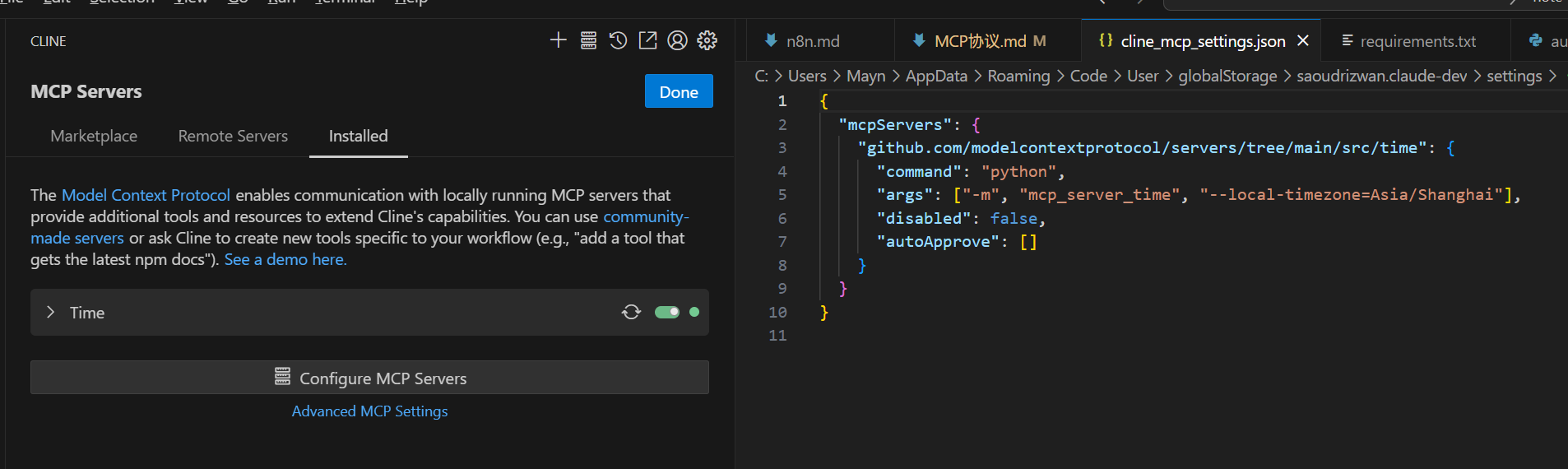The image size is (1568, 469).
Task: Switch to the Marketplace tab
Action: click(94, 136)
